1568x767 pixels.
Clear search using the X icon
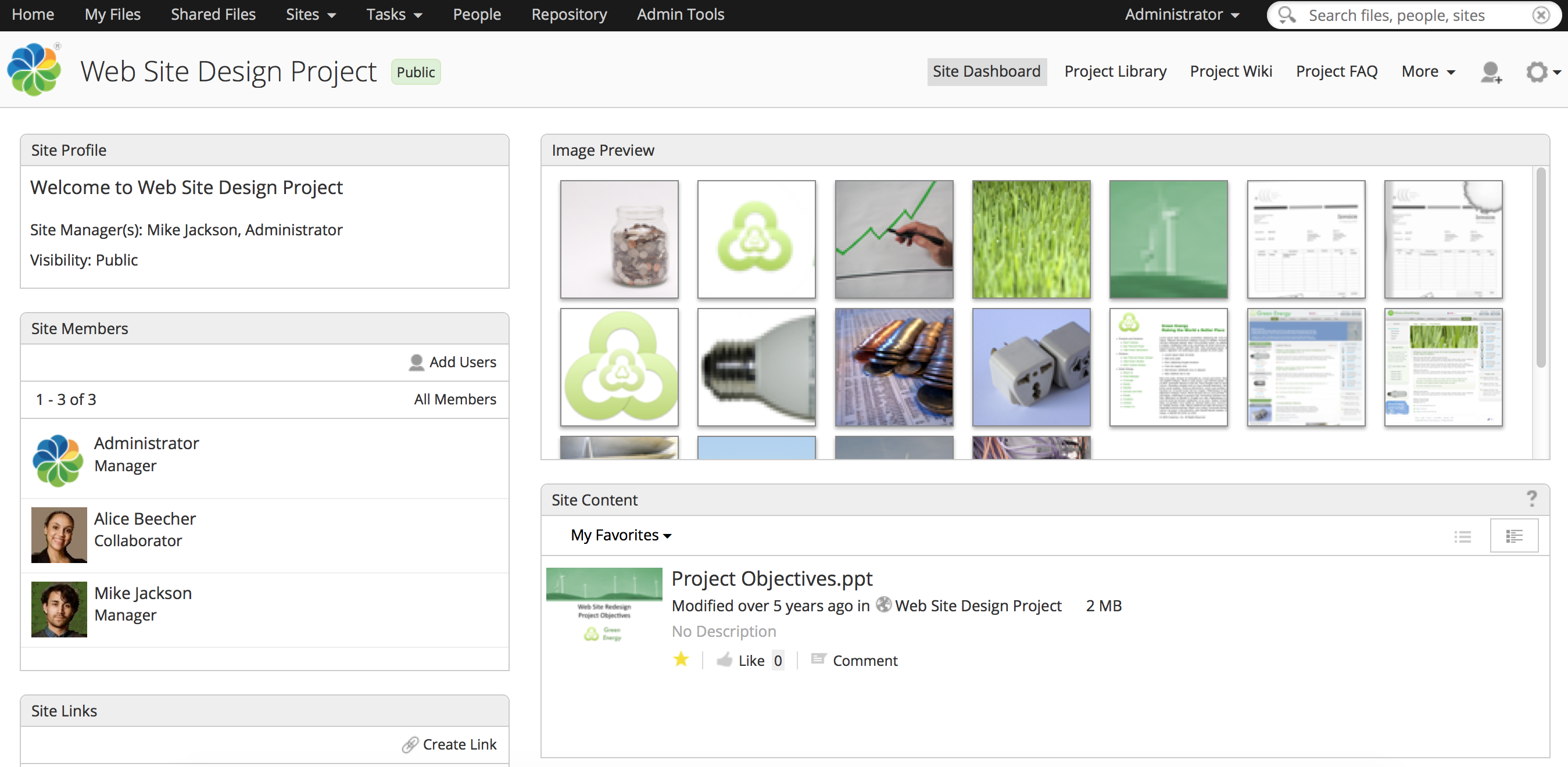click(x=1541, y=15)
